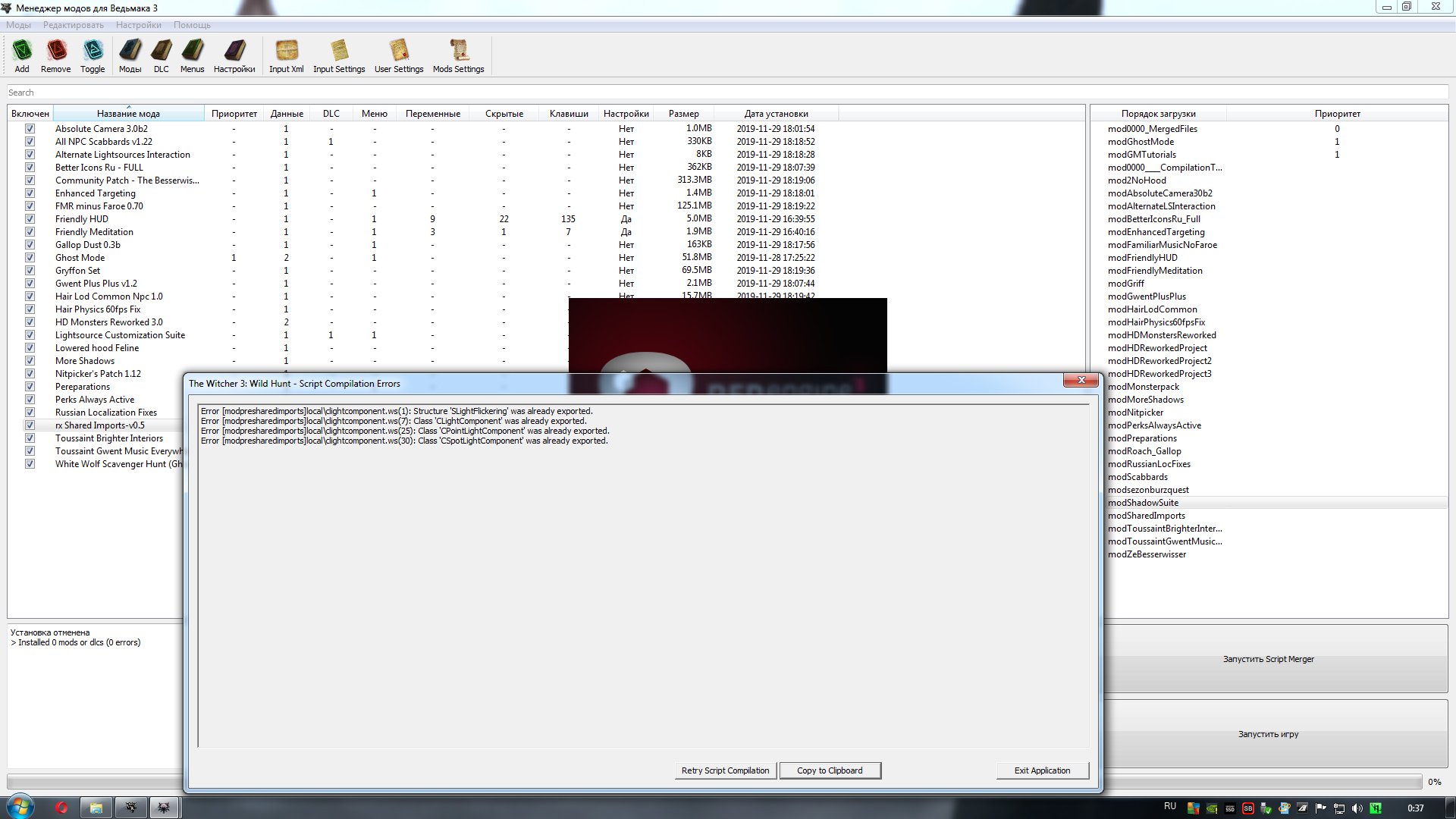Click the installation progress bar
The height and width of the screenshot is (819, 1456).
[x=714, y=782]
